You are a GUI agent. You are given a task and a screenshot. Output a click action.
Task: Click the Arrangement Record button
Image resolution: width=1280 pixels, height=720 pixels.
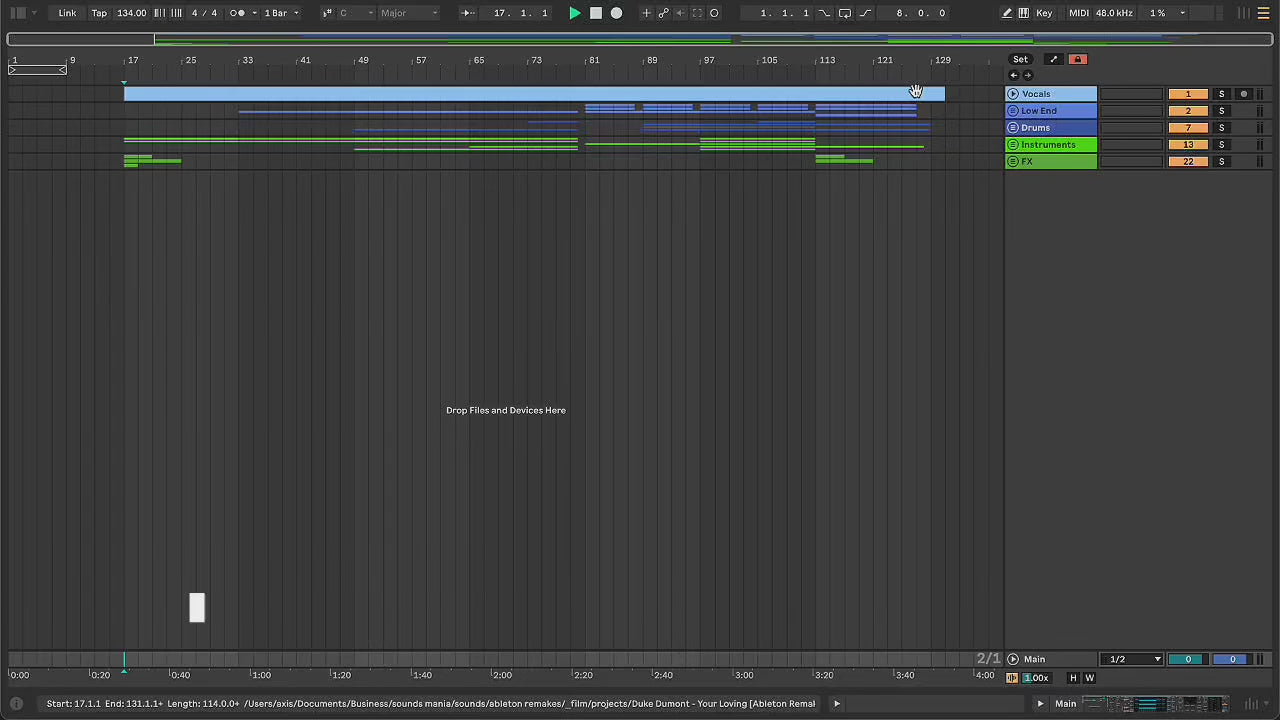click(616, 13)
